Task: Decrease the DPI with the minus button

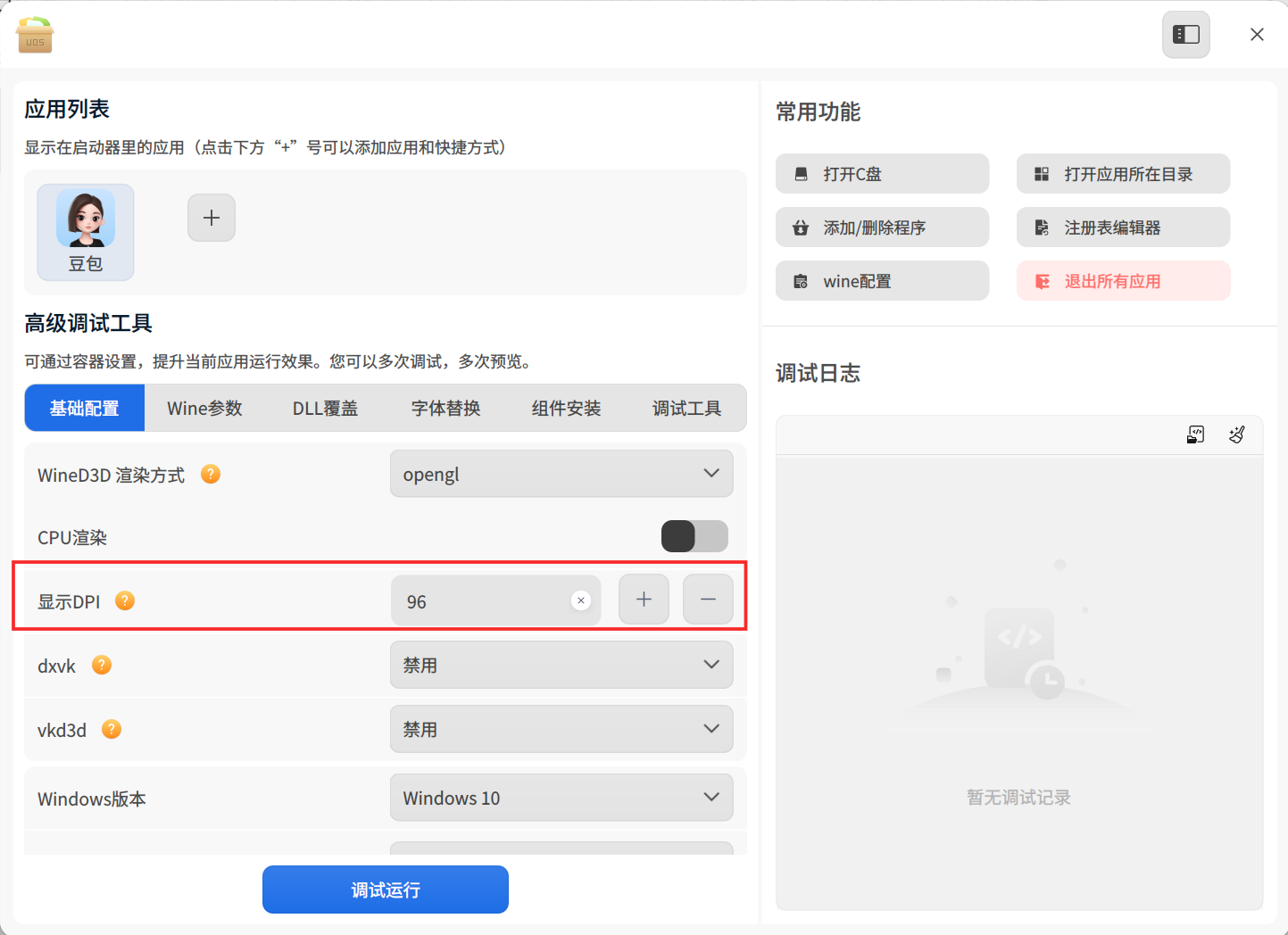Action: (x=708, y=600)
